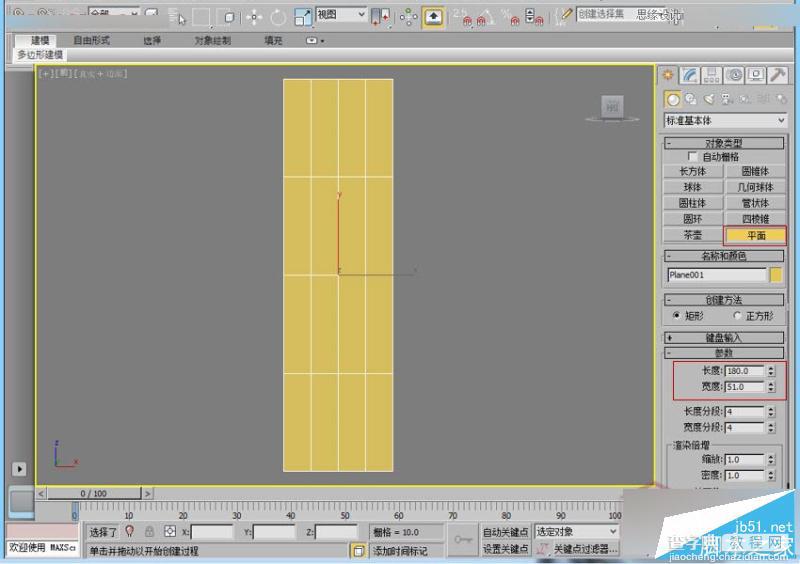Click the 长方体 primitive button

[693, 171]
